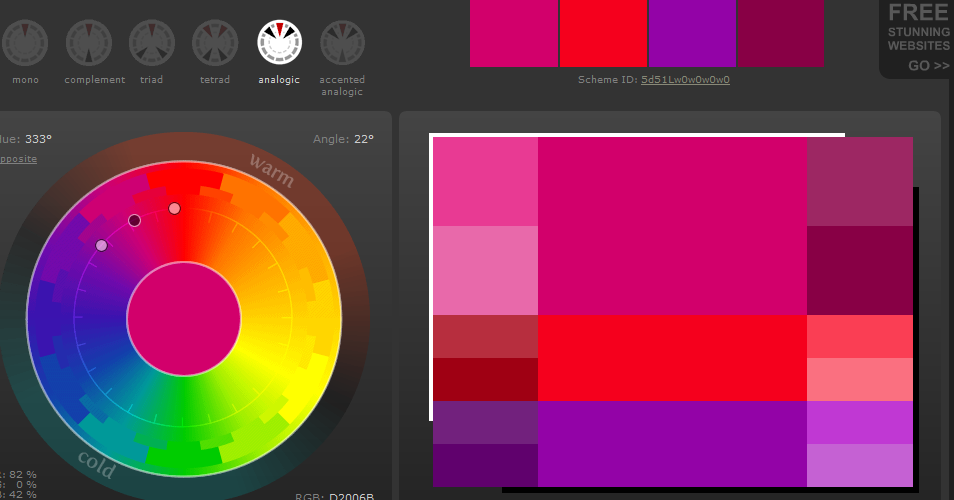Click the center magenta circle of color wheel
The width and height of the screenshot is (954, 500).
pyautogui.click(x=184, y=319)
